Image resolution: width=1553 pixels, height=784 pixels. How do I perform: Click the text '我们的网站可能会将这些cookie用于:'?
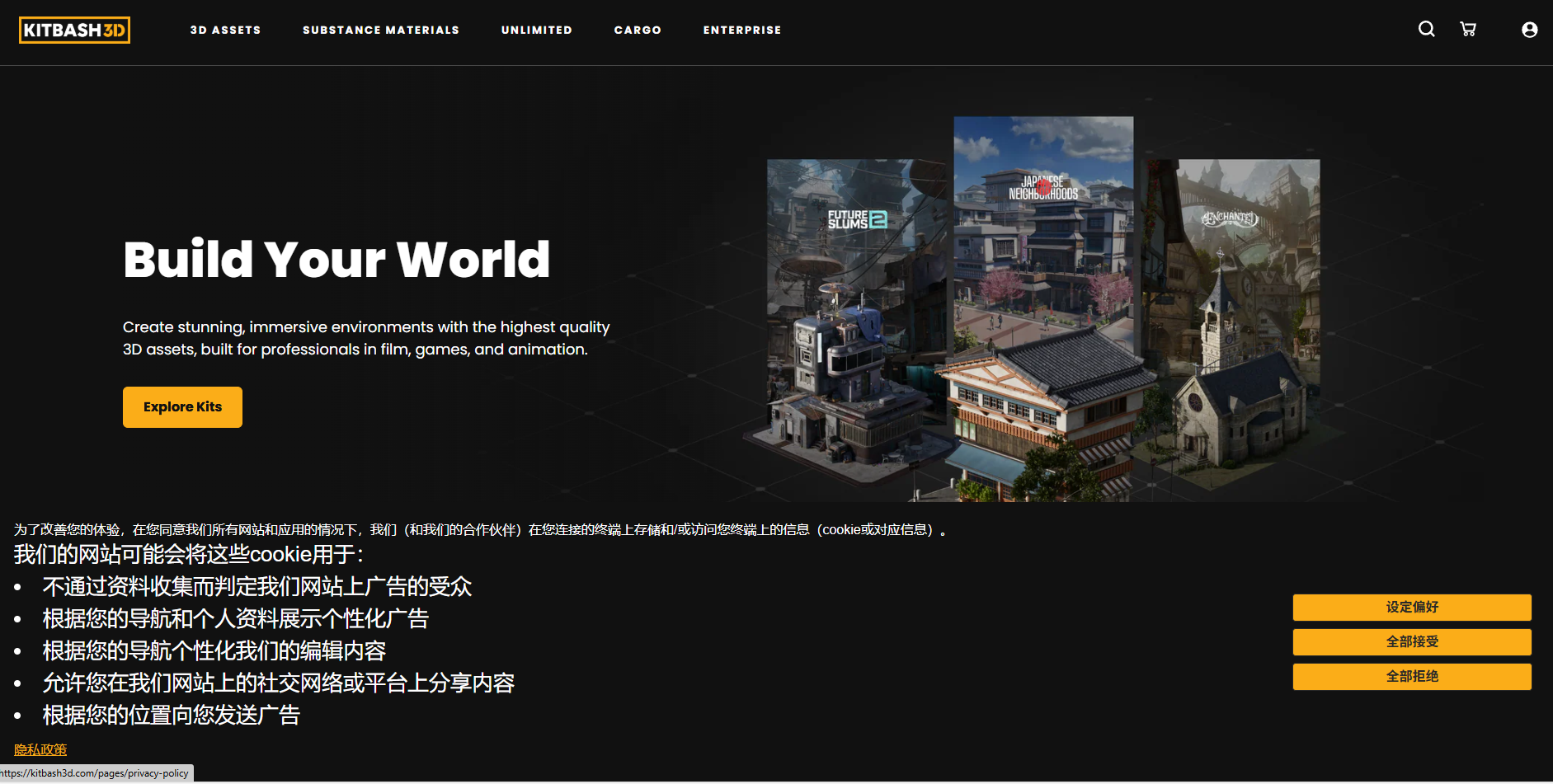tap(189, 554)
